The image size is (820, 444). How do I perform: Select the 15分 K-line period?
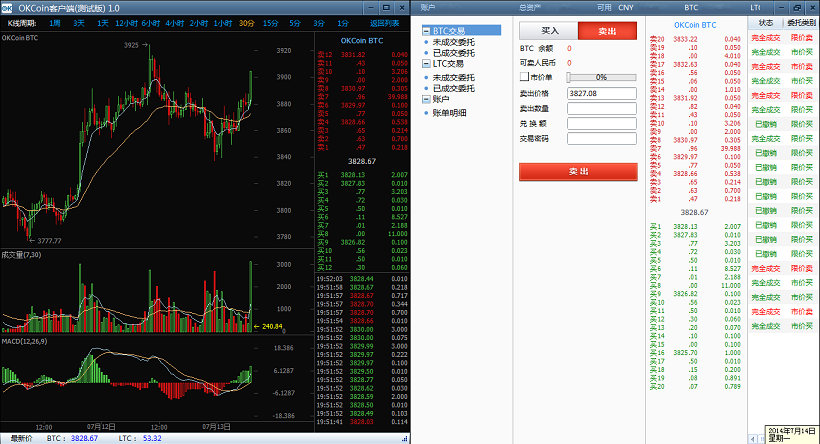coord(270,22)
